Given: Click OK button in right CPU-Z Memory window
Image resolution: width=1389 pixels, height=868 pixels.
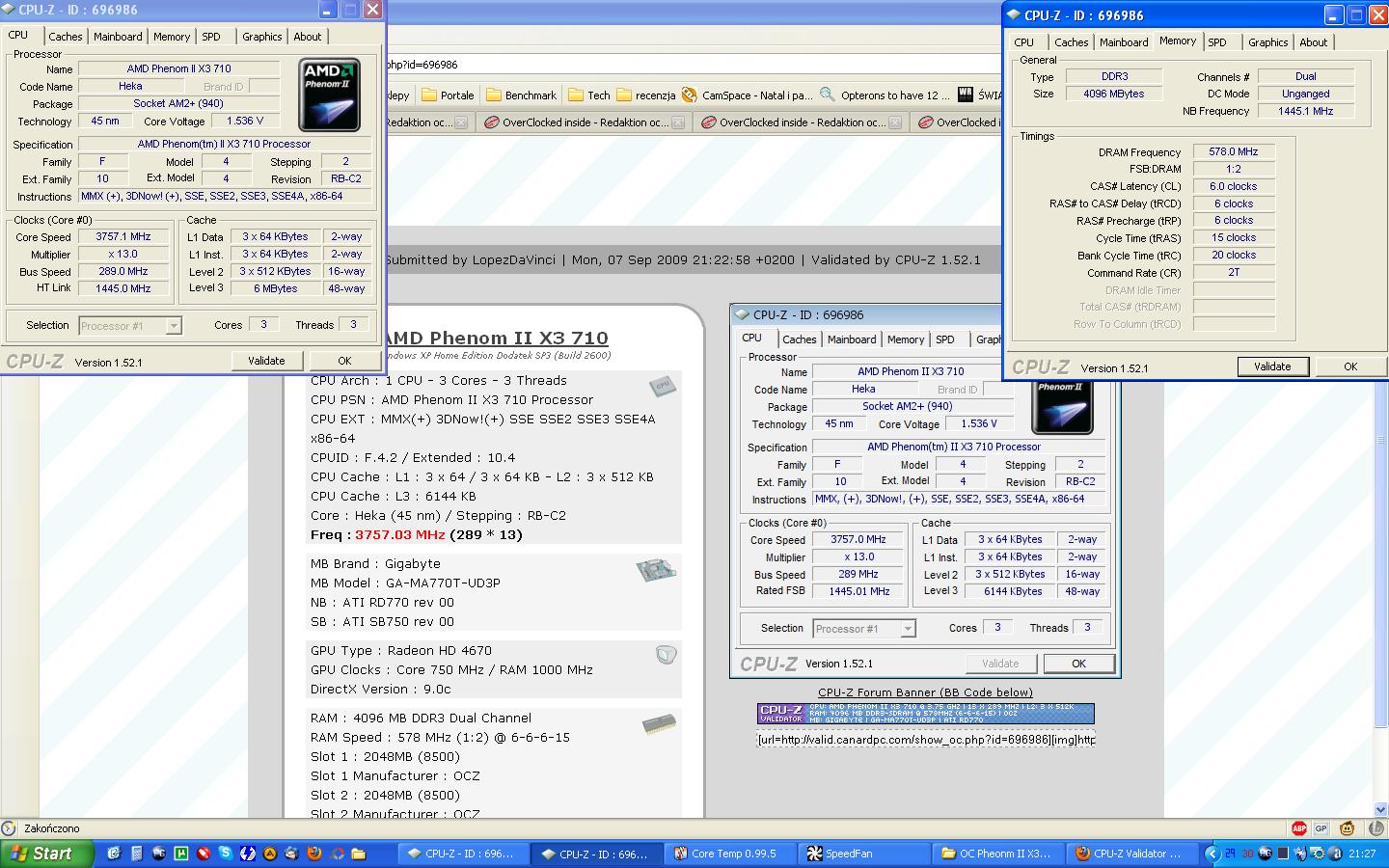Looking at the screenshot, I should (1350, 366).
